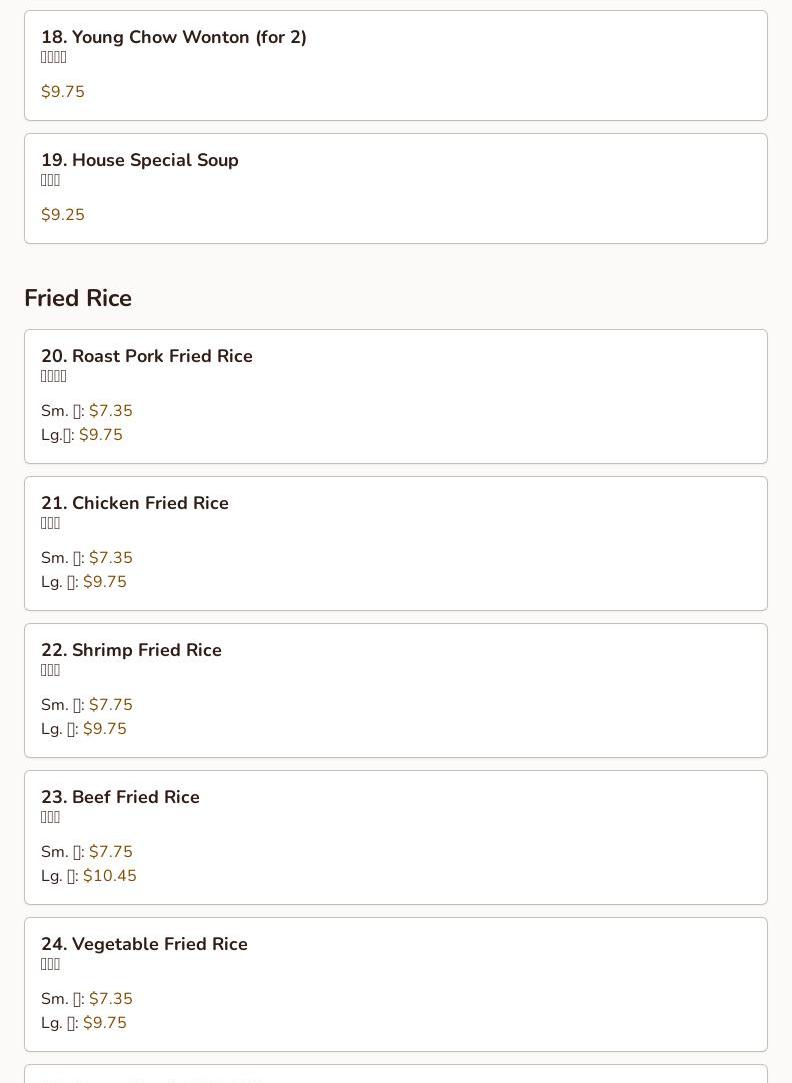Choose small Roast Pork Fried Rice at $7.35
This screenshot has width=792, height=1083.
[110, 411]
